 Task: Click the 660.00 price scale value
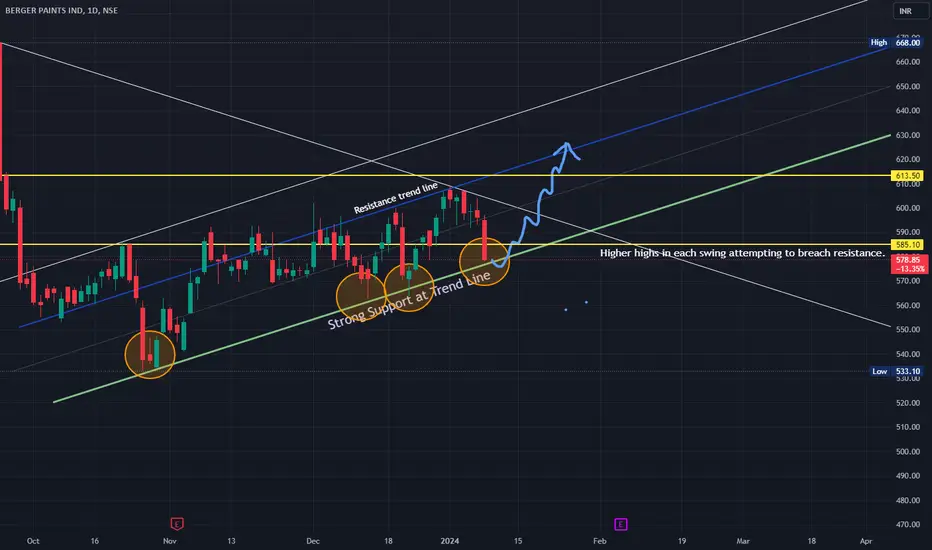[x=908, y=62]
